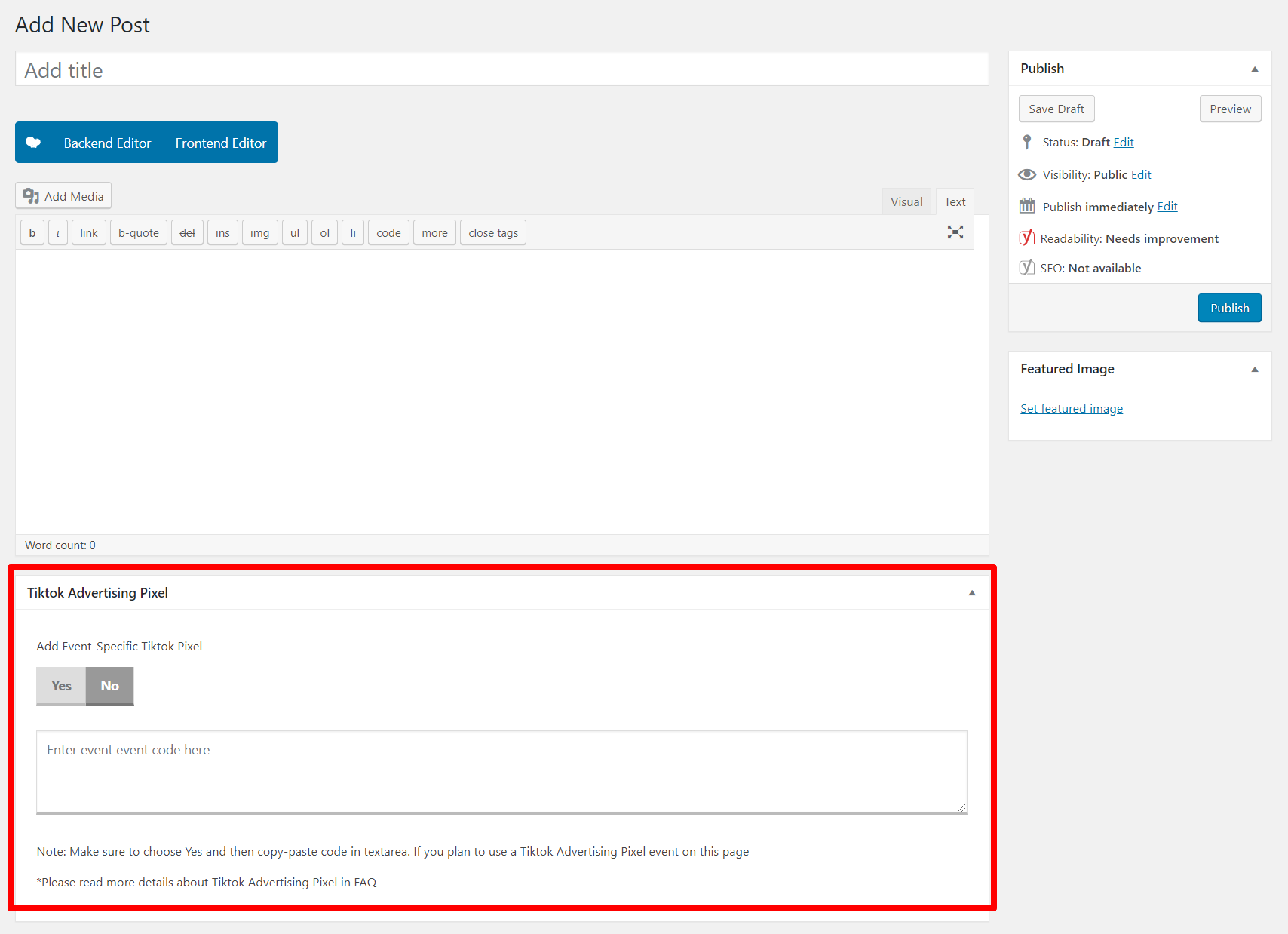
Task: Collapse the Publish panel
Action: click(x=1254, y=69)
